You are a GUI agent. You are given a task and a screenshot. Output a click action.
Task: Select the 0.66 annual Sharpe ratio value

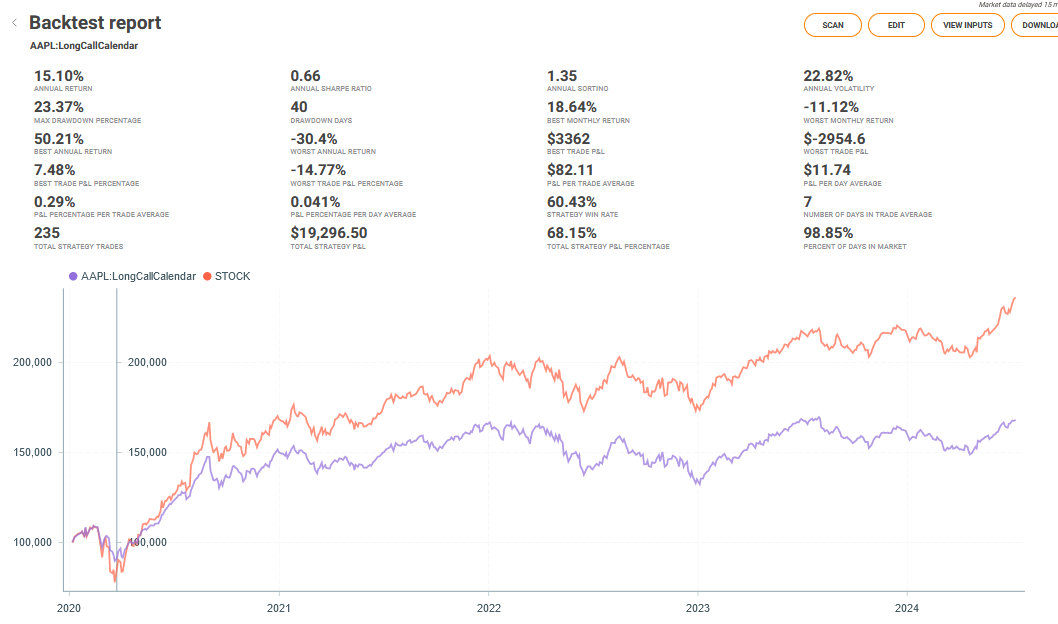coord(305,76)
